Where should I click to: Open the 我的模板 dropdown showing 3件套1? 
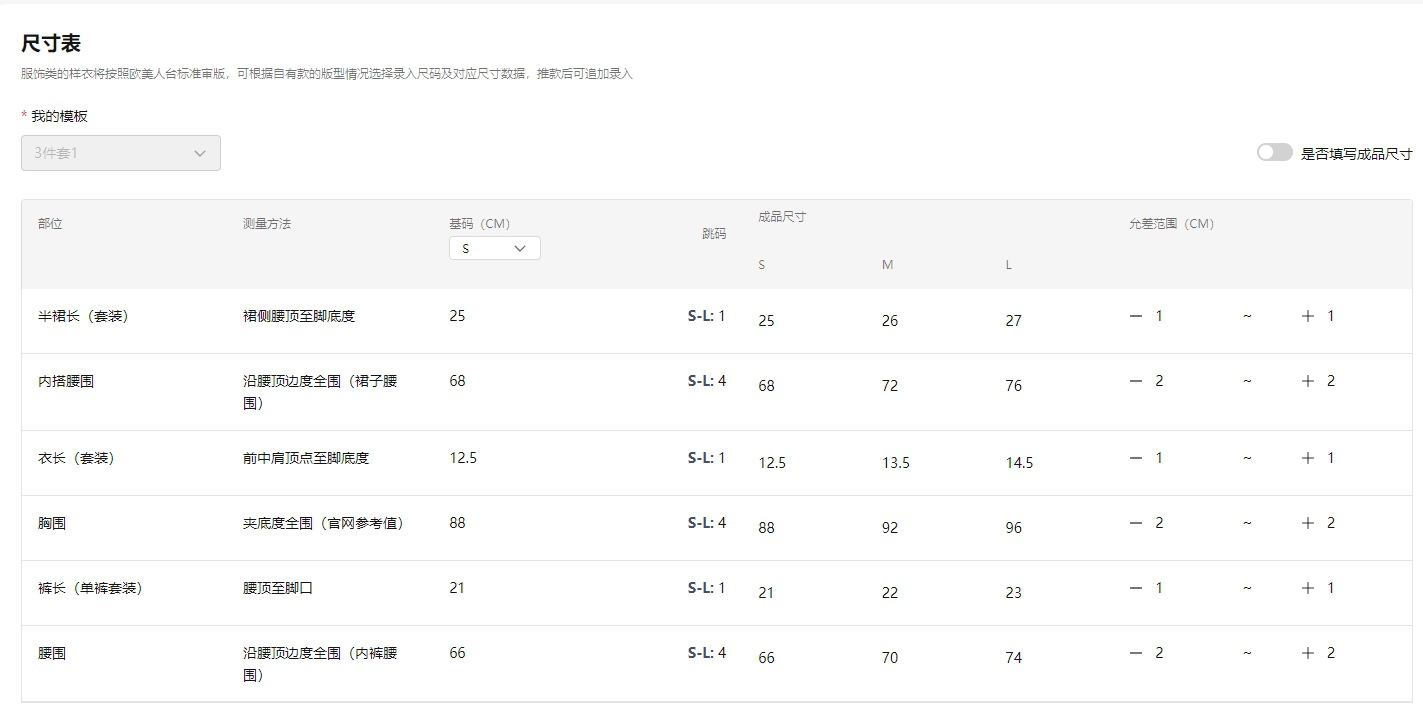click(120, 153)
